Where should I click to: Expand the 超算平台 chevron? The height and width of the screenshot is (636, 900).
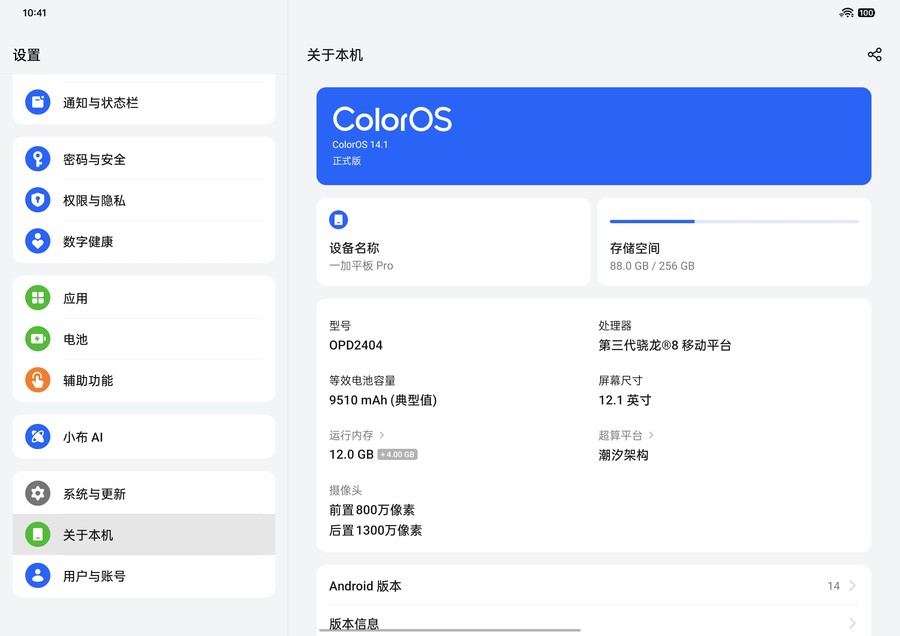(651, 435)
